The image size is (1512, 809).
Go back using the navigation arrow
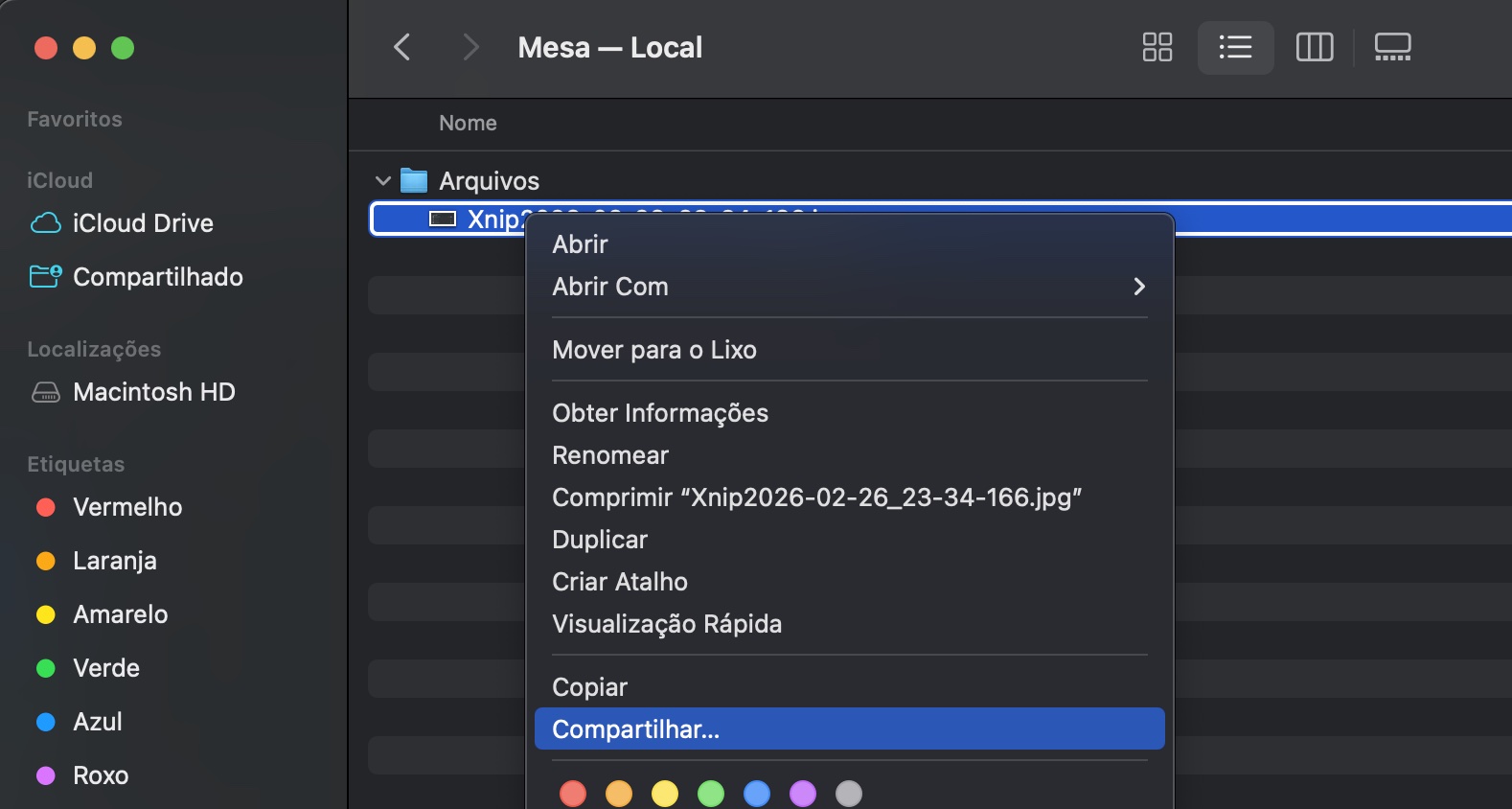click(401, 47)
